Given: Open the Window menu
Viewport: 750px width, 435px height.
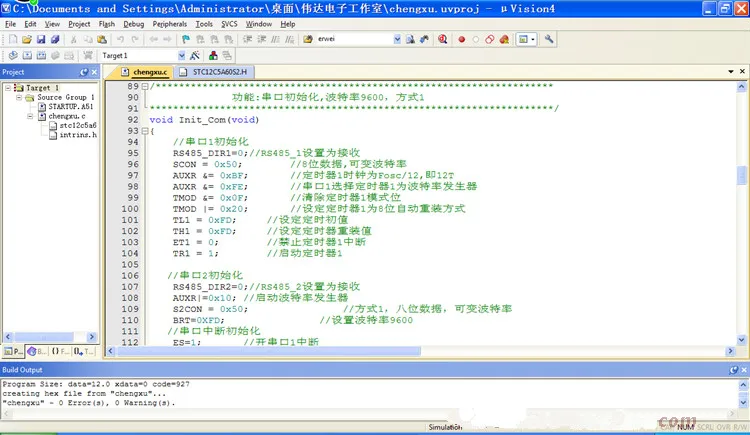Looking at the screenshot, I should tap(259, 24).
